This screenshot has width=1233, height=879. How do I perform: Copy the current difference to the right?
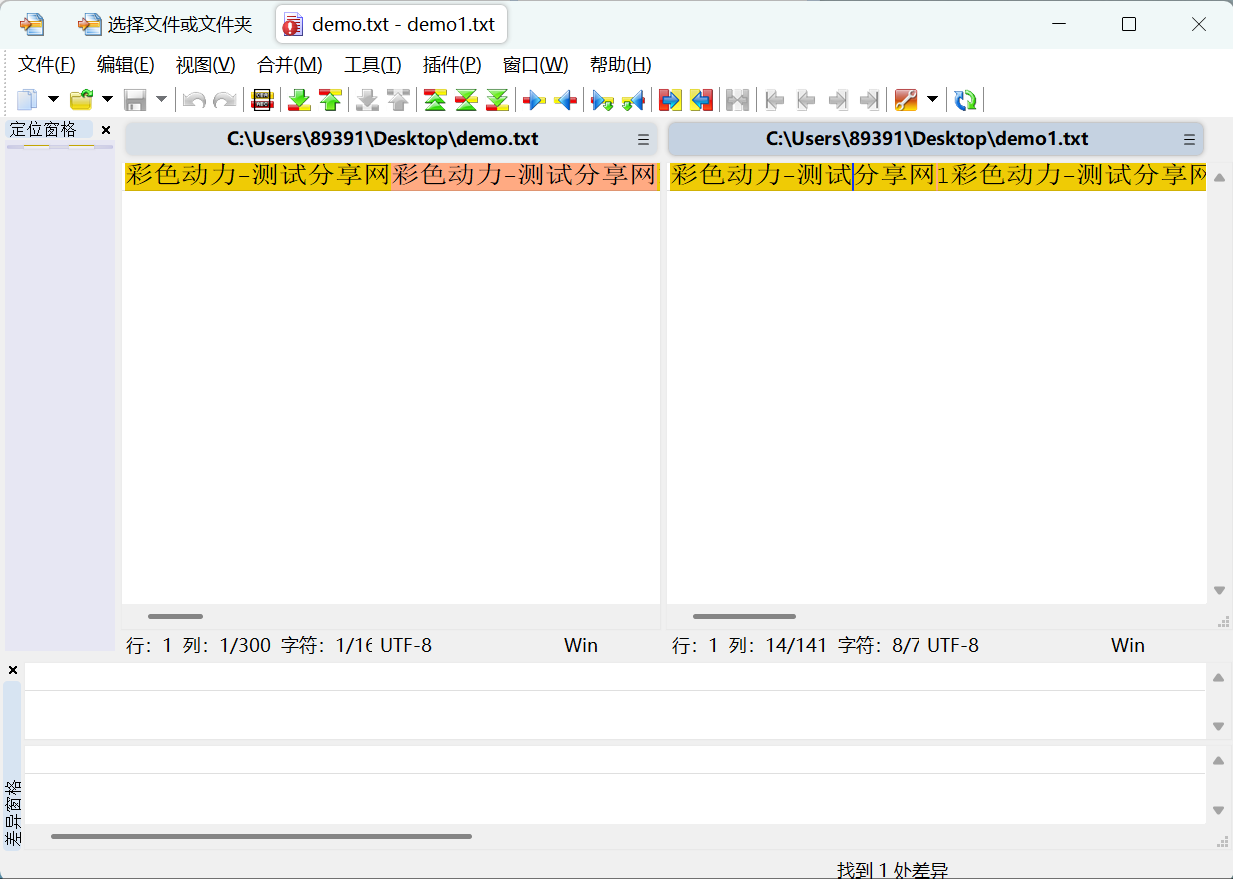536,99
